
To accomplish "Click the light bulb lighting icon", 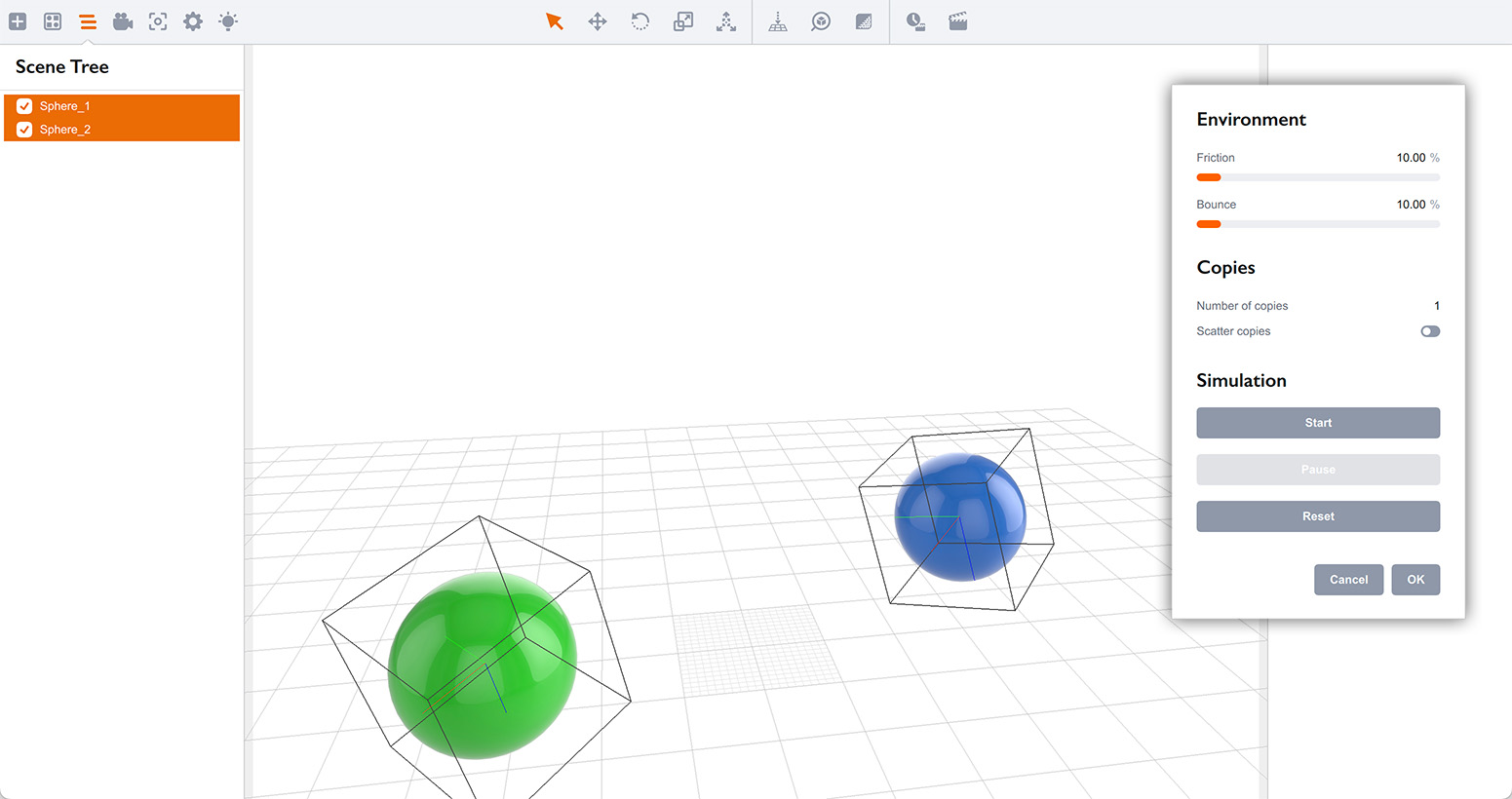I will (227, 20).
